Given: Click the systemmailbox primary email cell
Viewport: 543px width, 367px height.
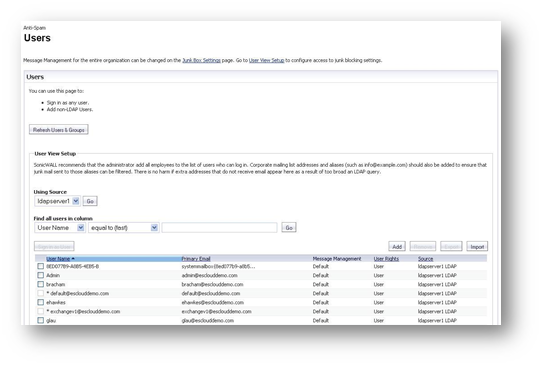Looking at the screenshot, I should click(218, 266).
